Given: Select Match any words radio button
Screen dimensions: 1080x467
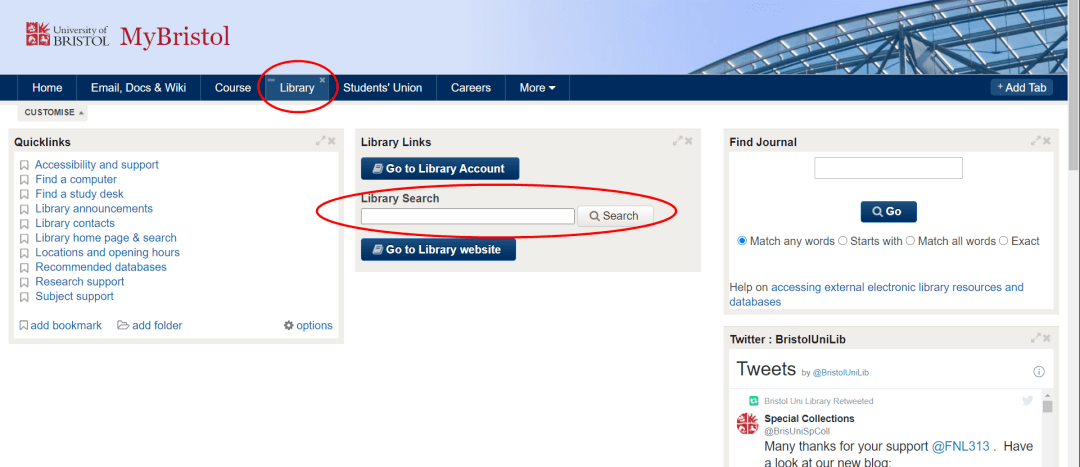Looking at the screenshot, I should pyautogui.click(x=742, y=241).
